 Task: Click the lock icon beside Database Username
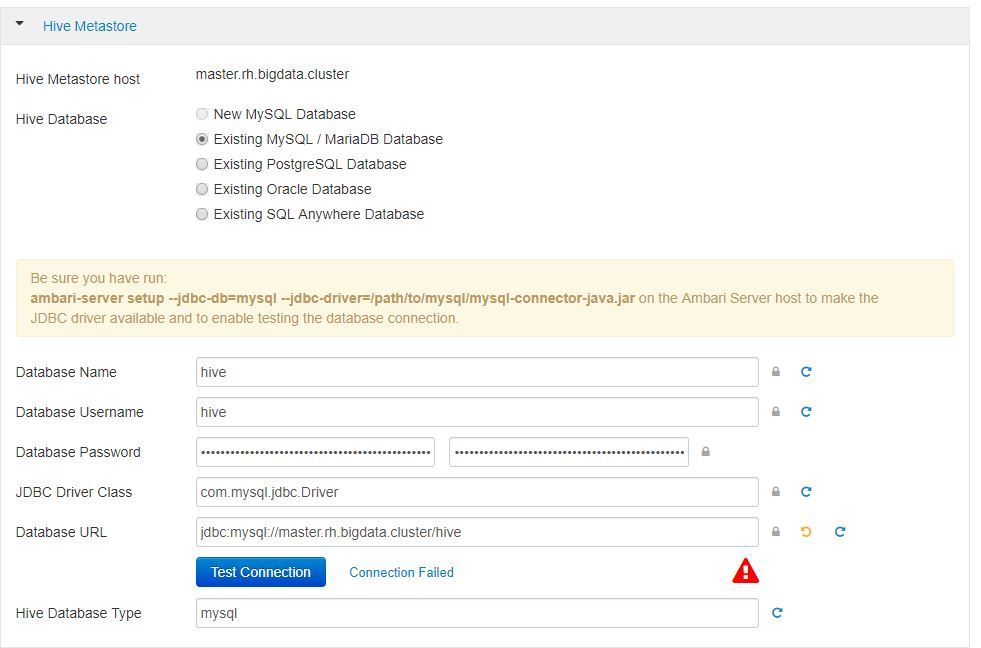(775, 412)
